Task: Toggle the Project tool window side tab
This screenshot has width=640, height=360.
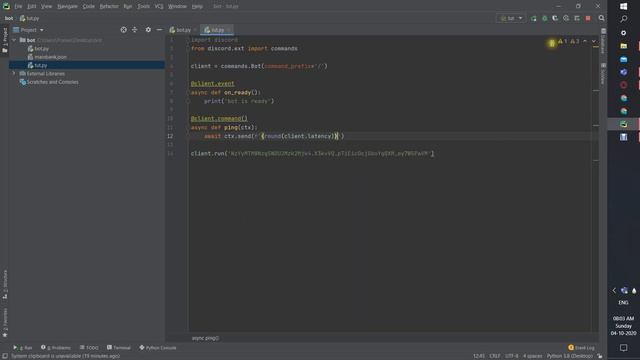Action: pos(5,40)
